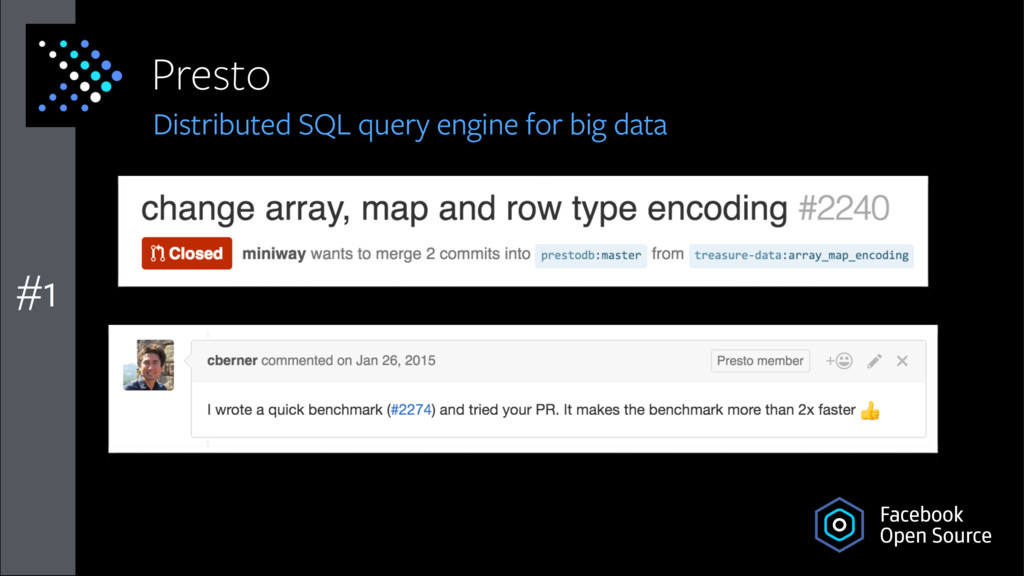Click the Presto dotted logo

pyautogui.click(x=80, y=76)
